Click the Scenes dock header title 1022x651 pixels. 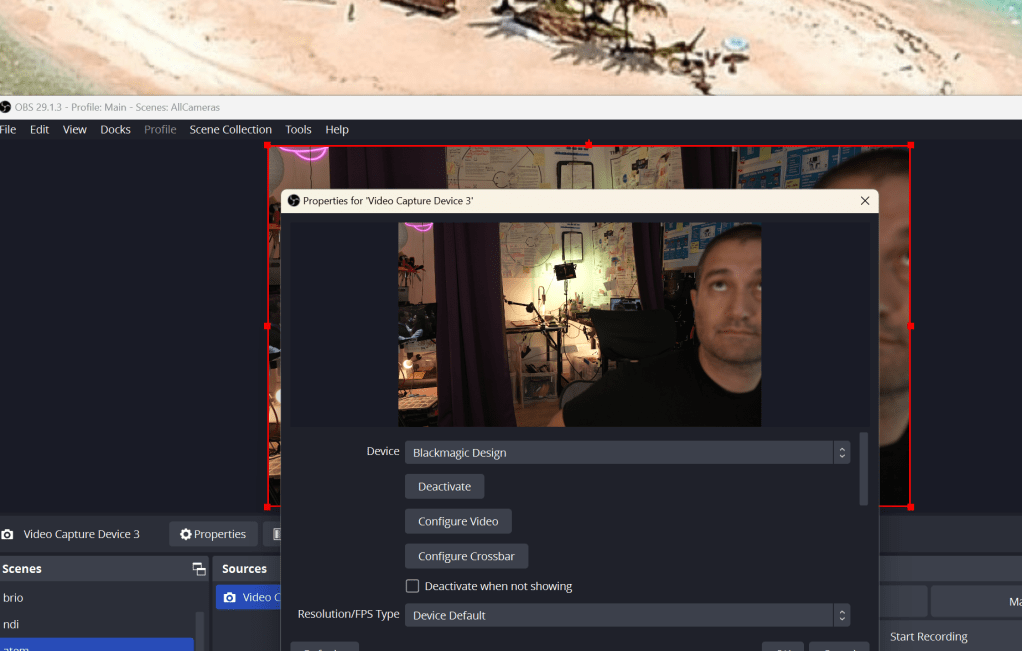click(x=22, y=569)
